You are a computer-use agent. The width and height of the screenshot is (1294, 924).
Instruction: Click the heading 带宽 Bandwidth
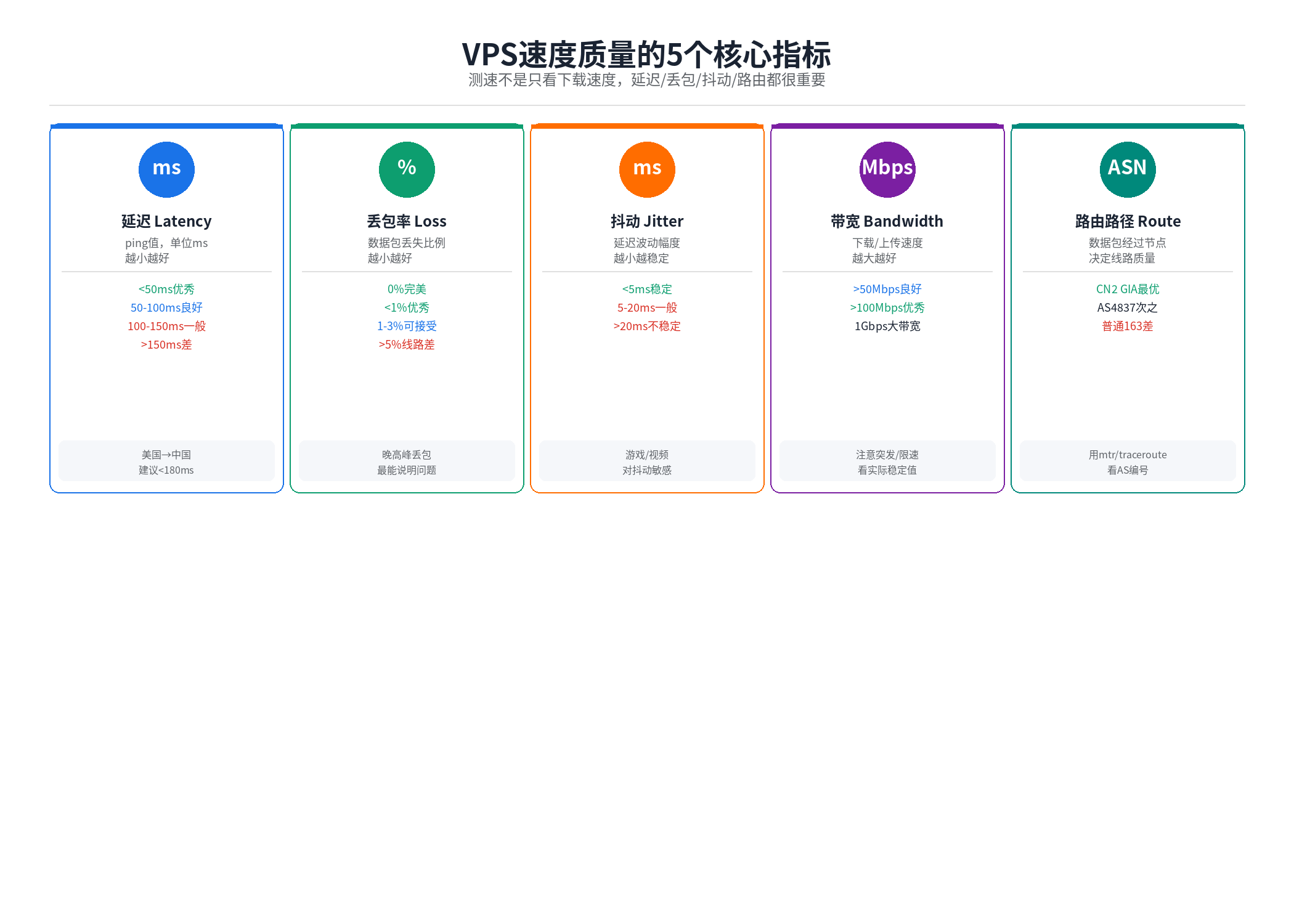pyautogui.click(x=887, y=221)
